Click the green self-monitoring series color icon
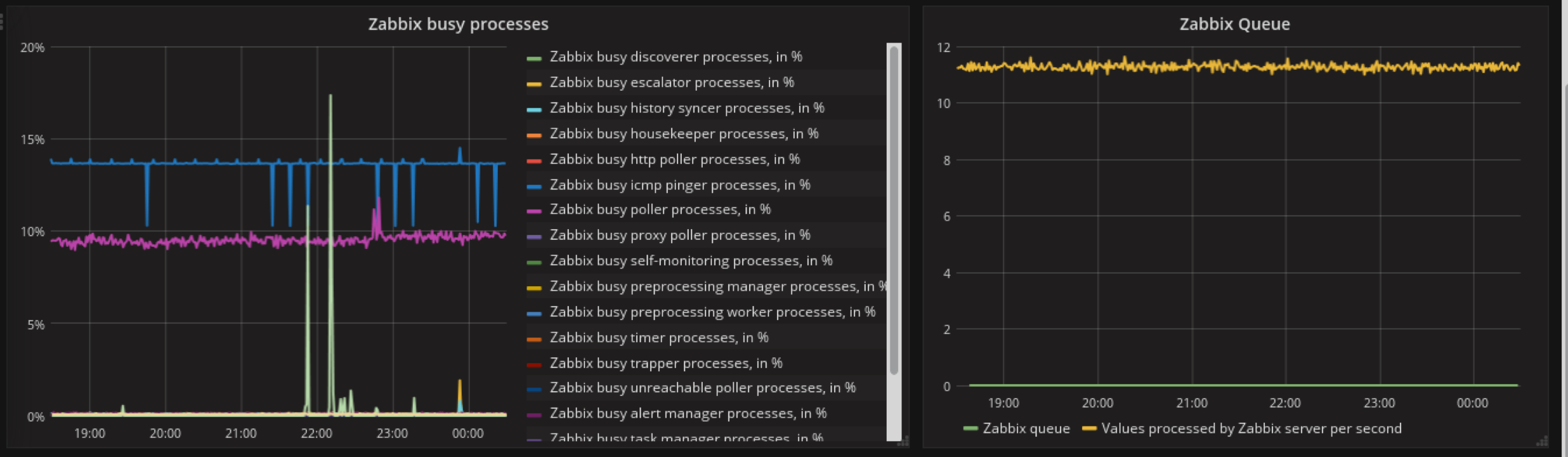The height and width of the screenshot is (457, 1568). tap(534, 262)
